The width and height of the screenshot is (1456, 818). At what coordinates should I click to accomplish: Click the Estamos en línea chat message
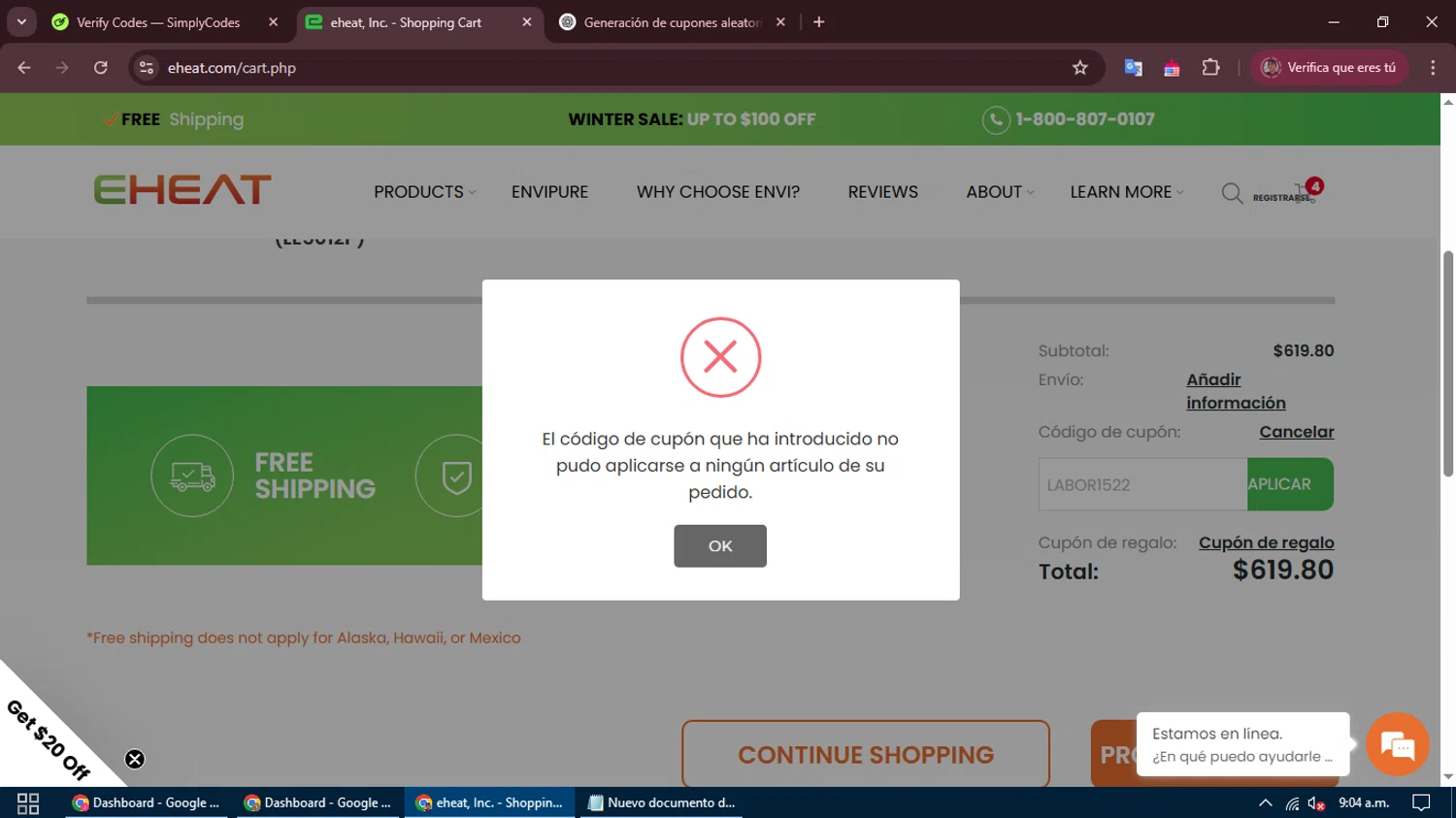(1242, 744)
